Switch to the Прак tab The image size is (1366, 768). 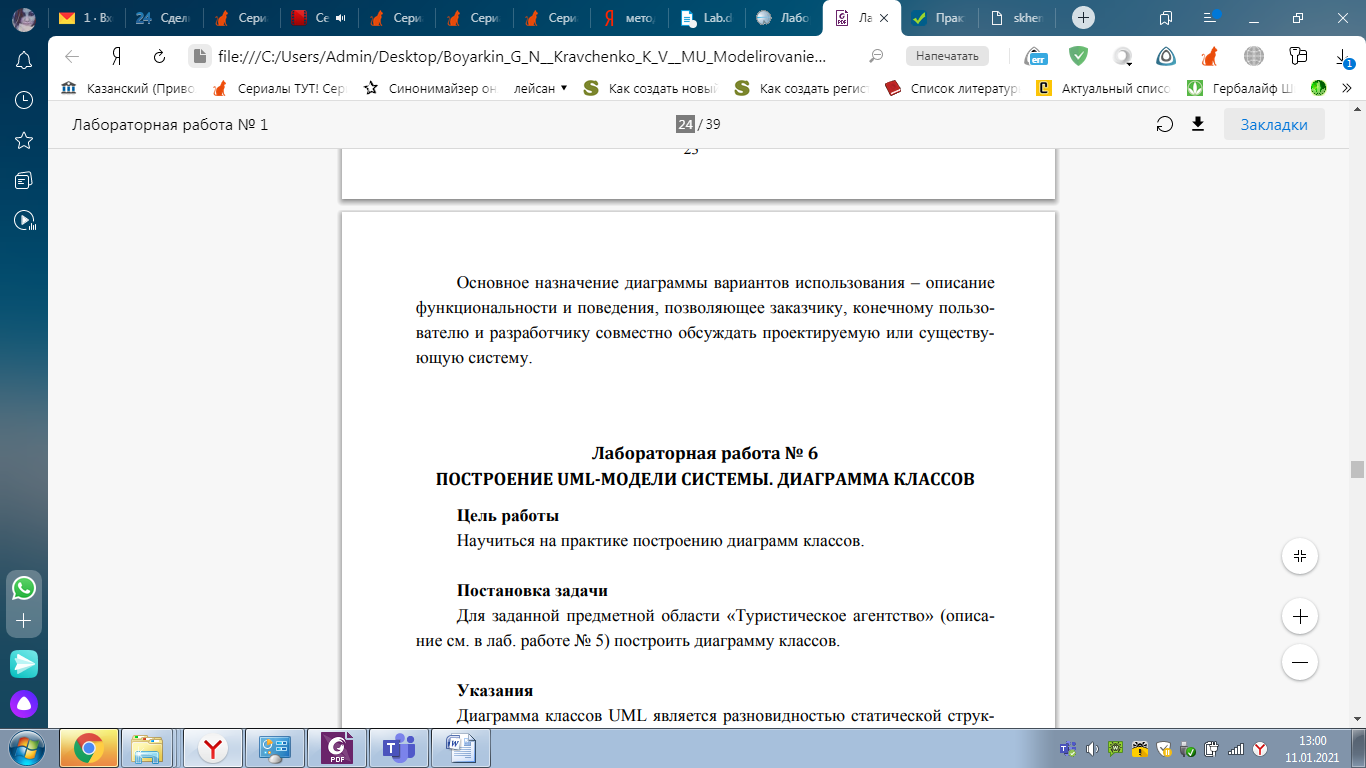point(937,18)
